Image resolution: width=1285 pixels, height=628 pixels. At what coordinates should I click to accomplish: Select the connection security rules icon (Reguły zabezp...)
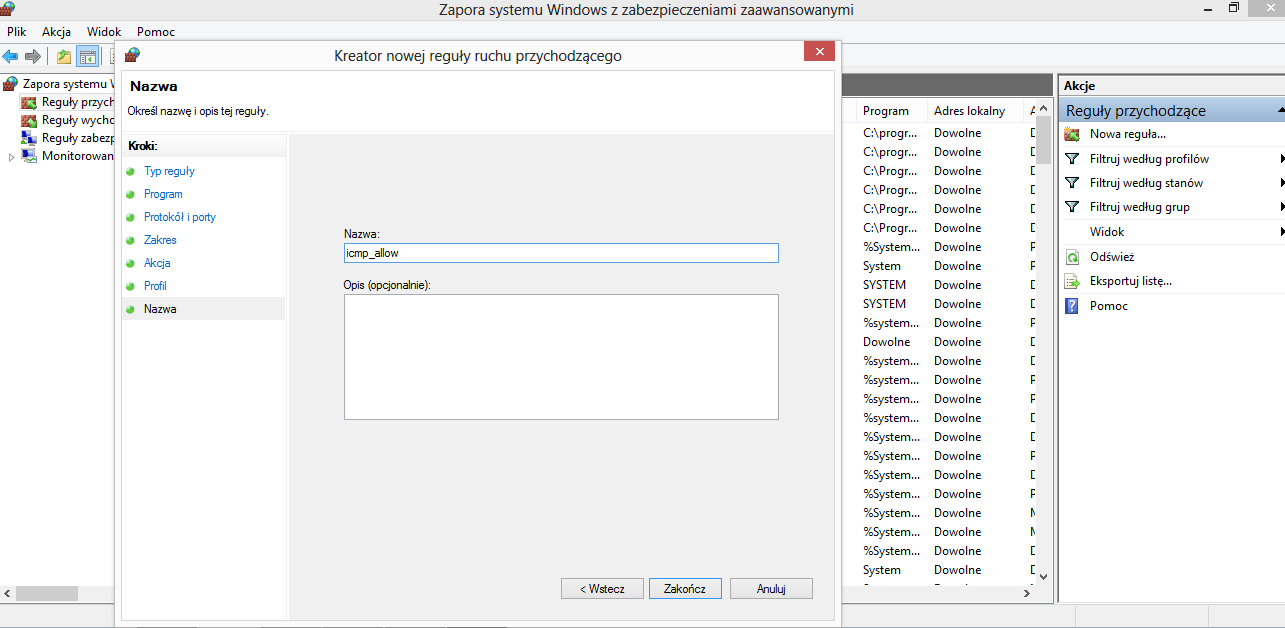pyautogui.click(x=29, y=138)
